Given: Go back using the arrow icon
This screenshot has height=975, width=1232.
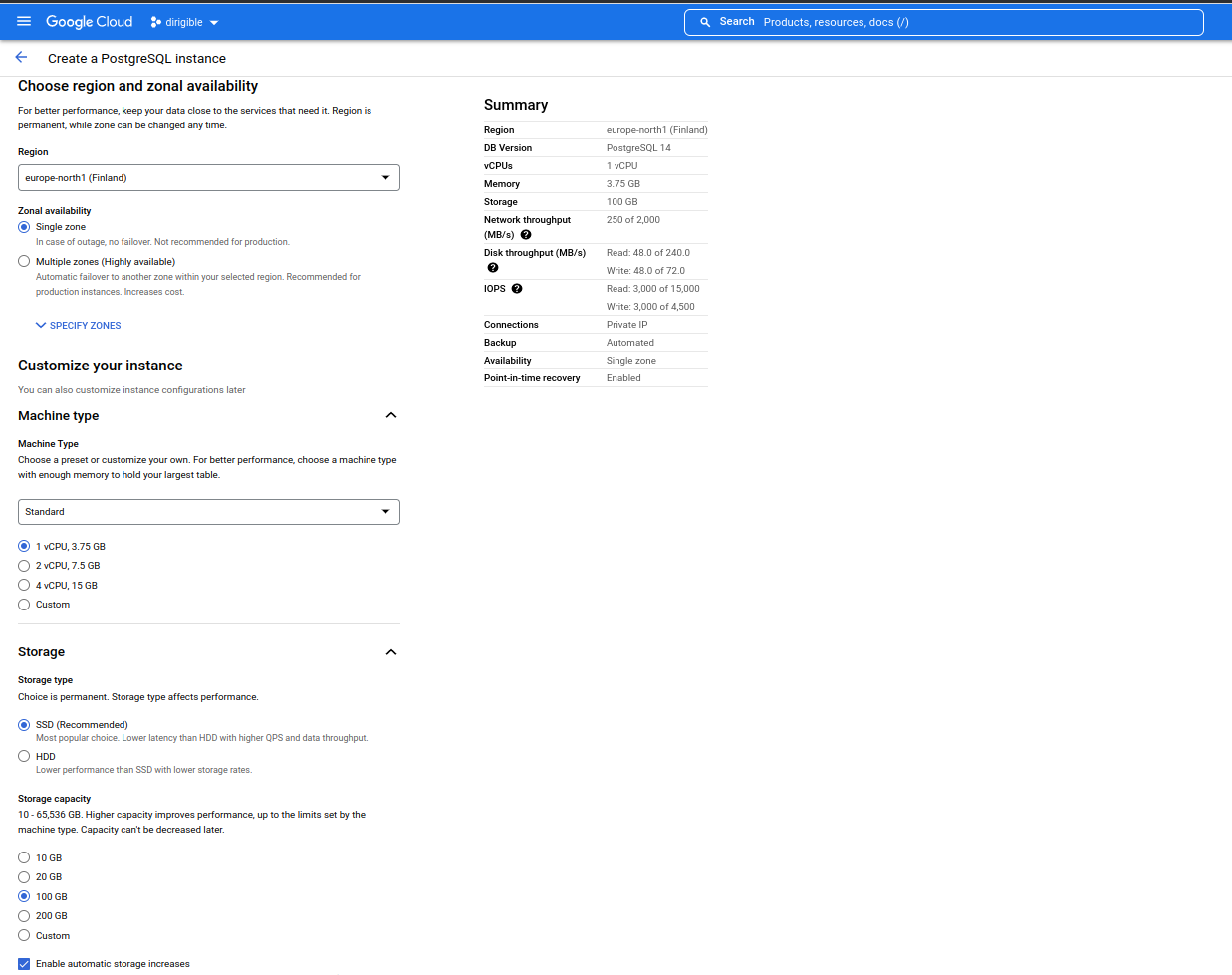Looking at the screenshot, I should [x=21, y=58].
